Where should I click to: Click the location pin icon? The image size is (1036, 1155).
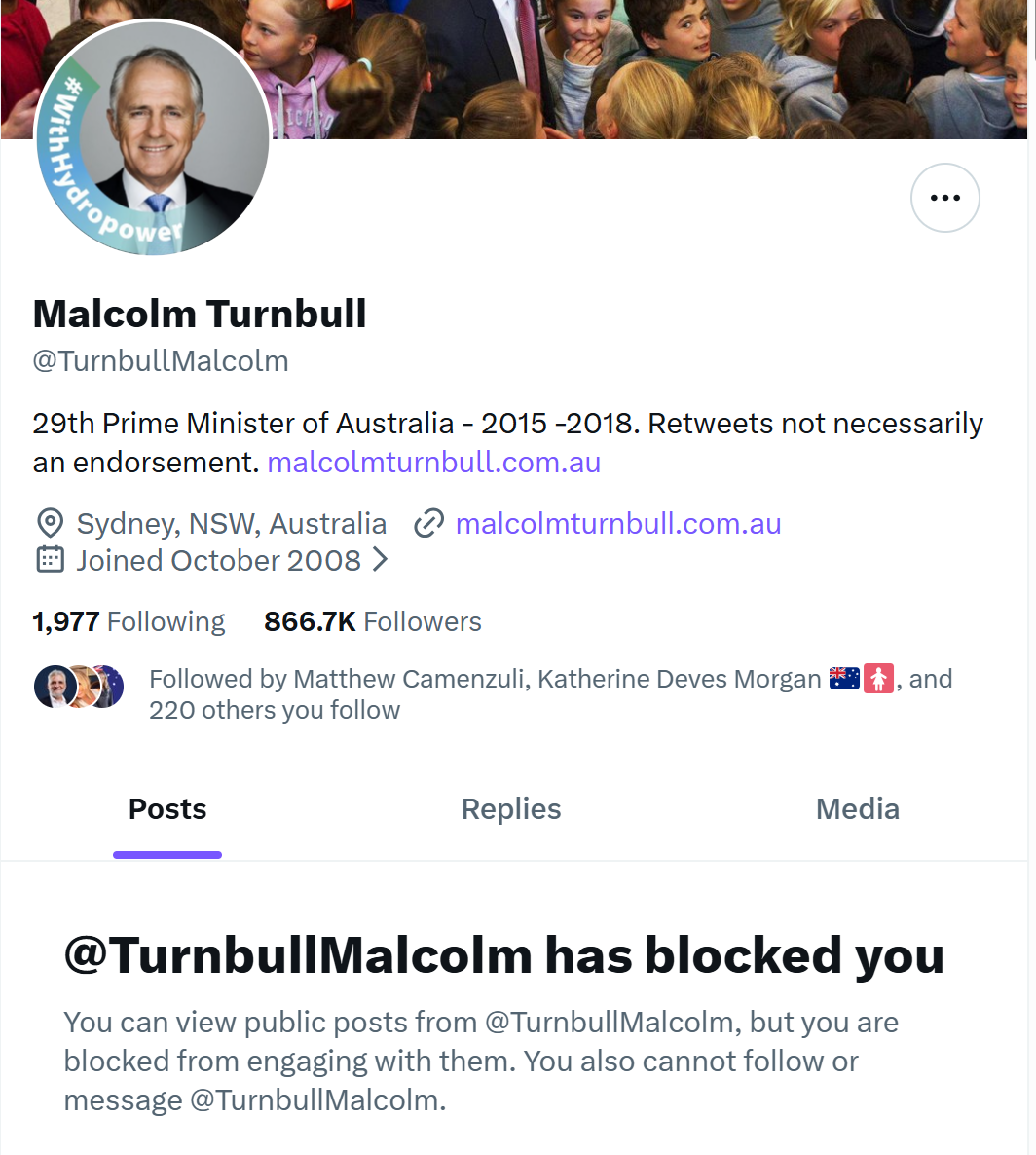pos(50,524)
